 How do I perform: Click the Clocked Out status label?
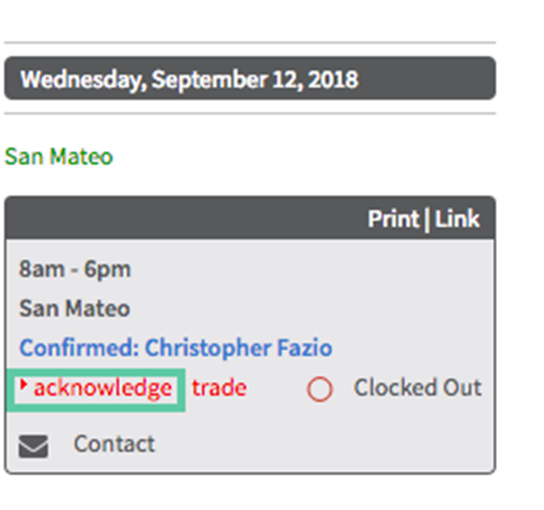pyautogui.click(x=418, y=387)
